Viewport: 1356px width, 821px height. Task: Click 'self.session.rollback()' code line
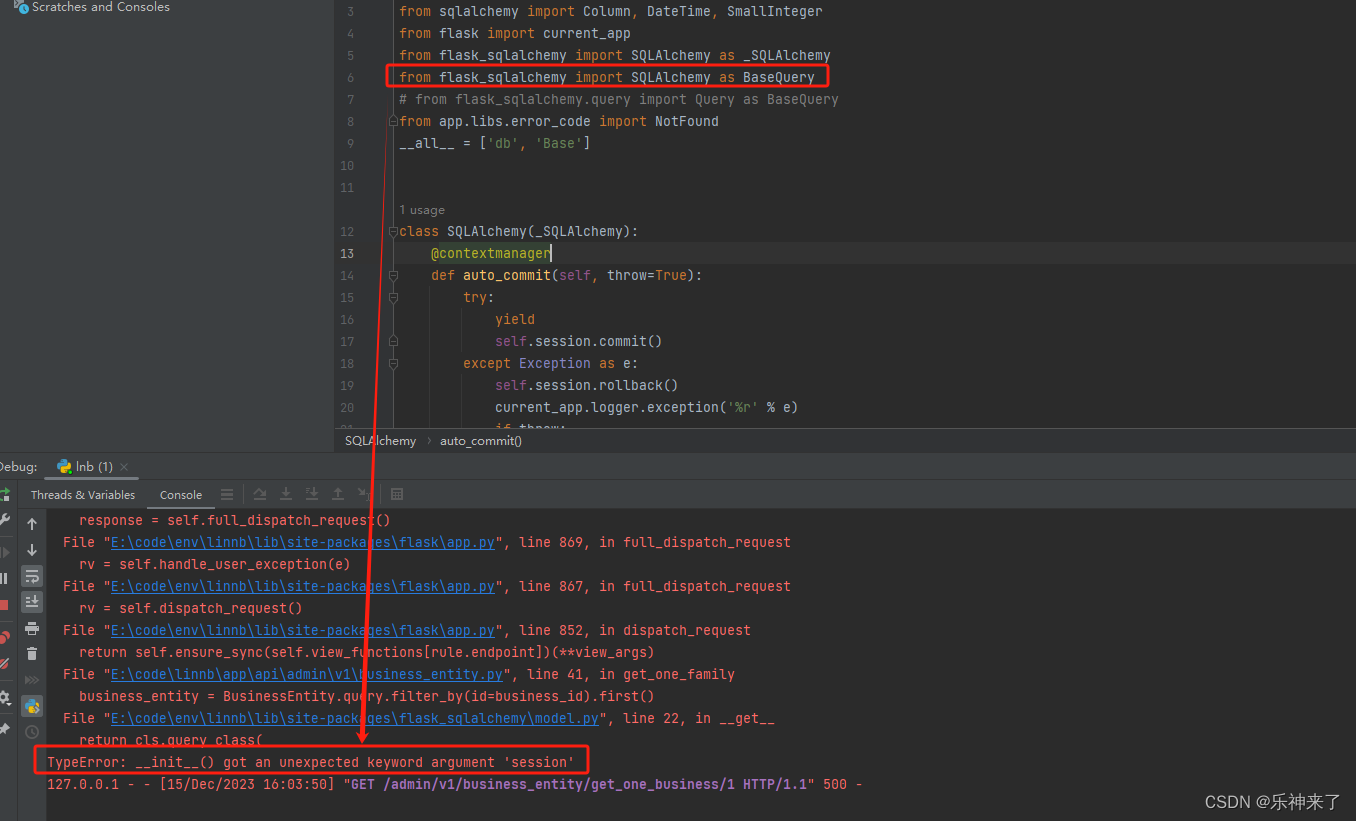tap(587, 385)
